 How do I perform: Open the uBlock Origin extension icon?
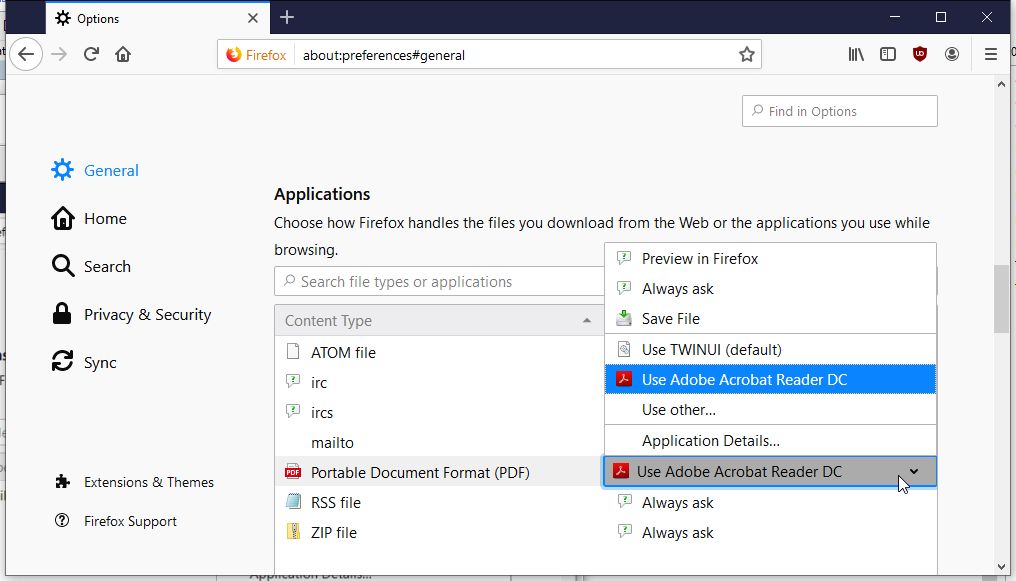pyautogui.click(x=919, y=54)
